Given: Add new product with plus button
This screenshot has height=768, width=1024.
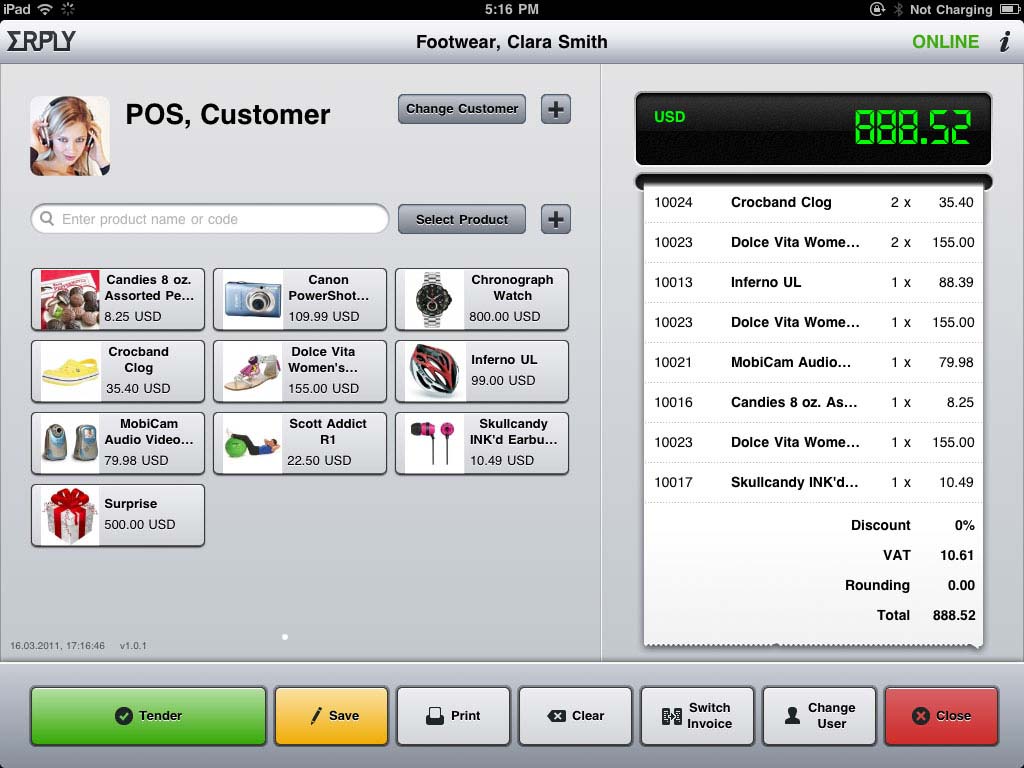Looking at the screenshot, I should (x=556, y=219).
